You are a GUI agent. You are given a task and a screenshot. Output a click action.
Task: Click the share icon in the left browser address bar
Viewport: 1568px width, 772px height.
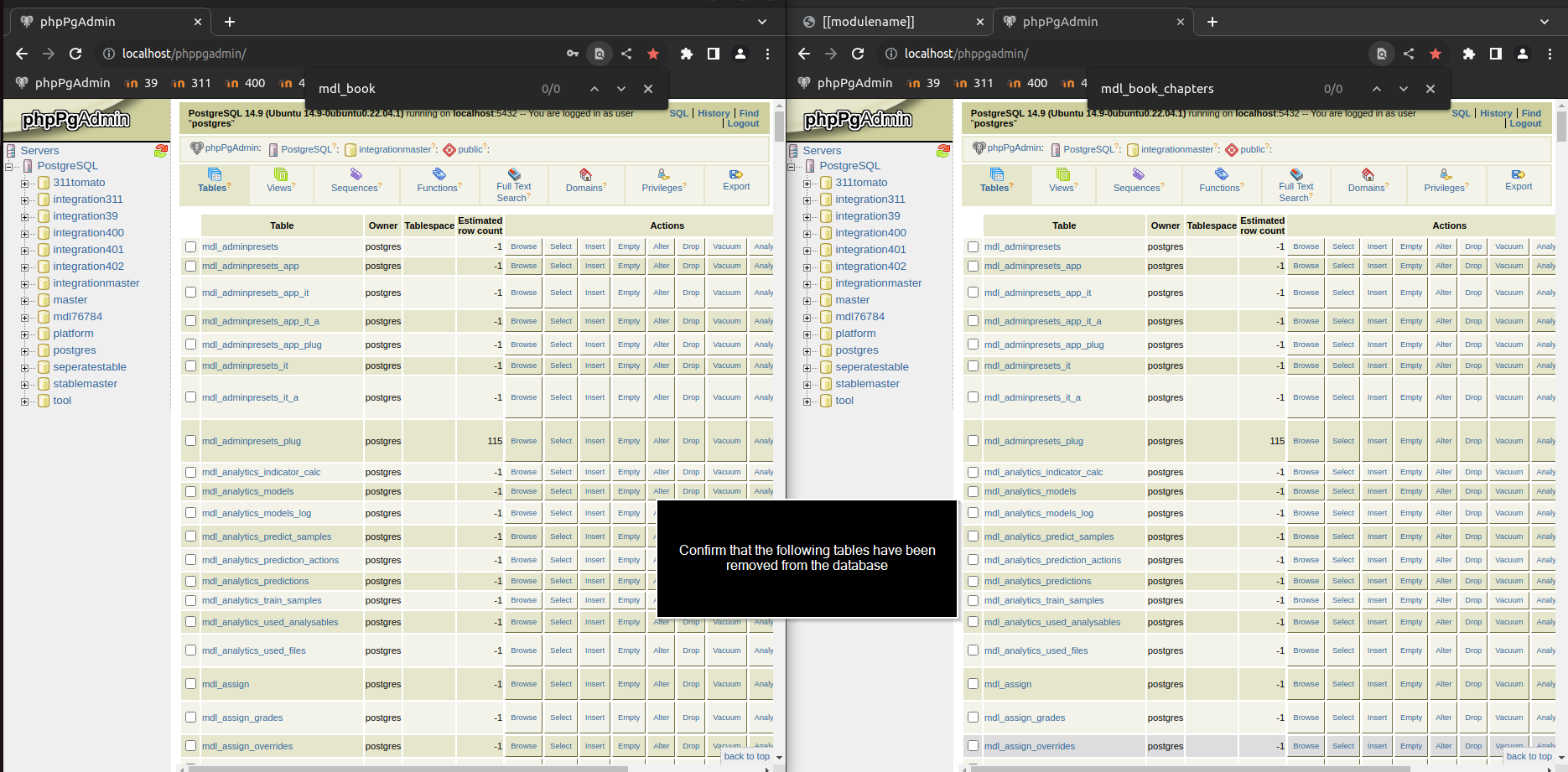coord(626,54)
